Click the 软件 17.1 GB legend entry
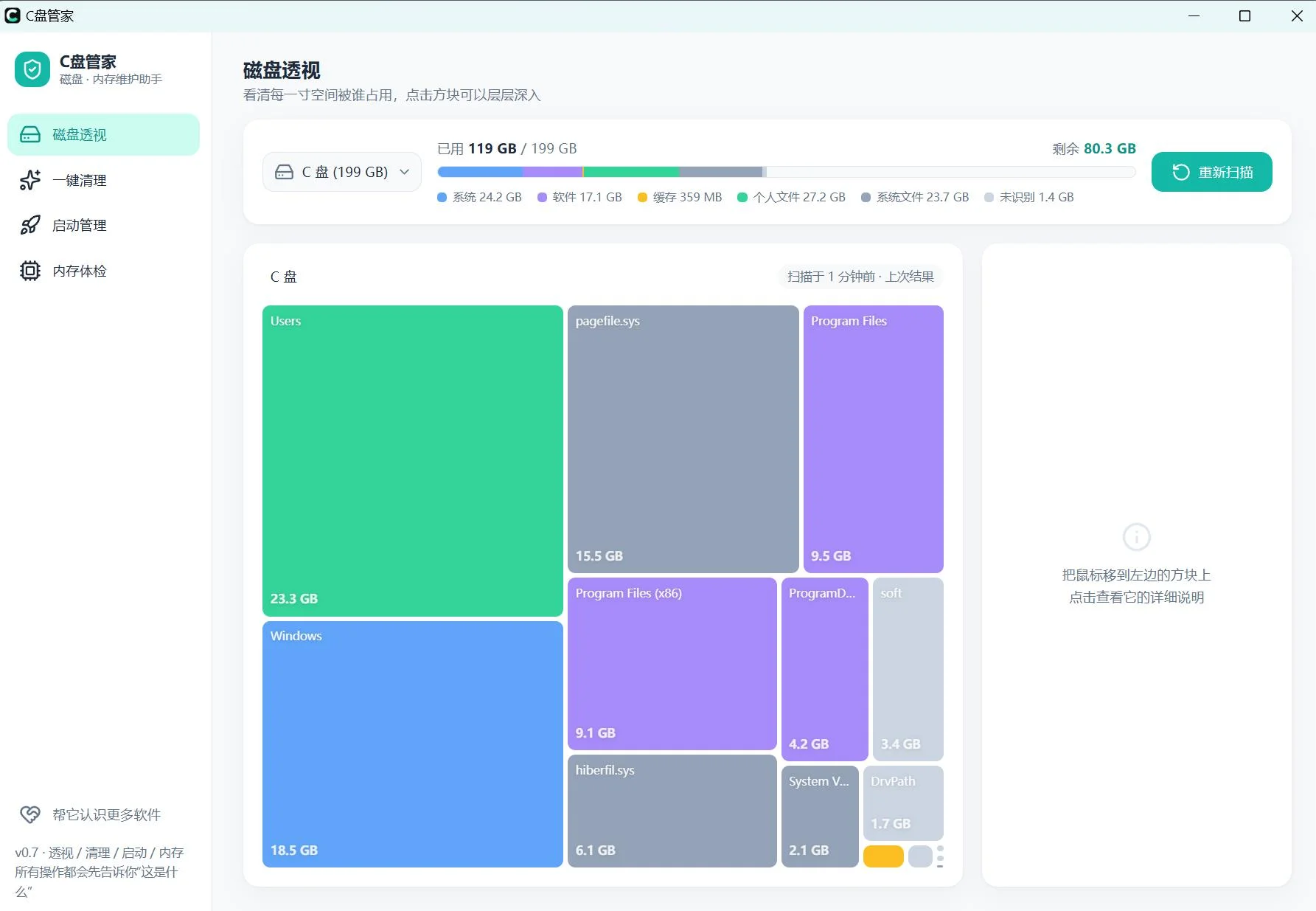The height and width of the screenshot is (911, 1316). click(579, 197)
